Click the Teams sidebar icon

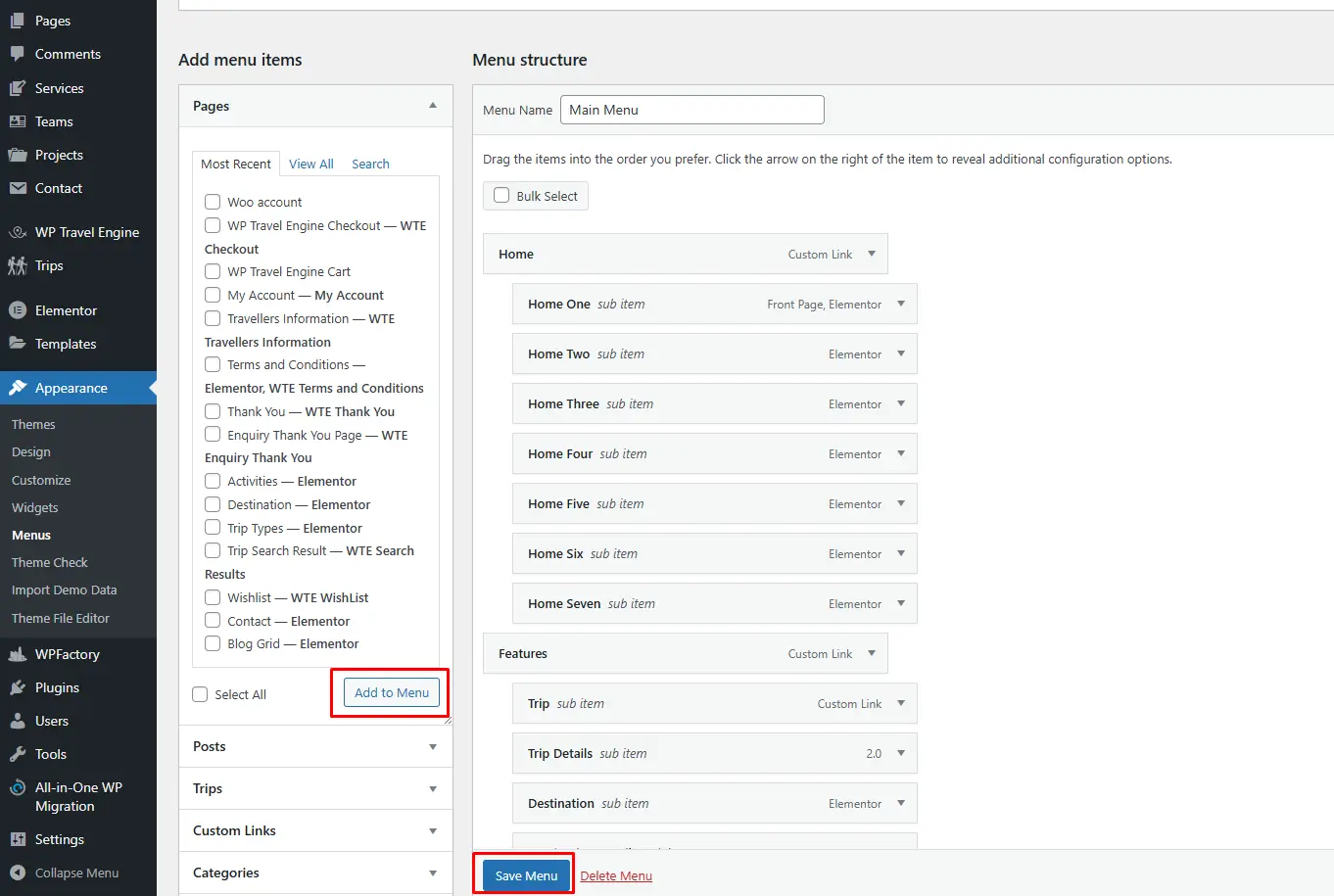[18, 121]
